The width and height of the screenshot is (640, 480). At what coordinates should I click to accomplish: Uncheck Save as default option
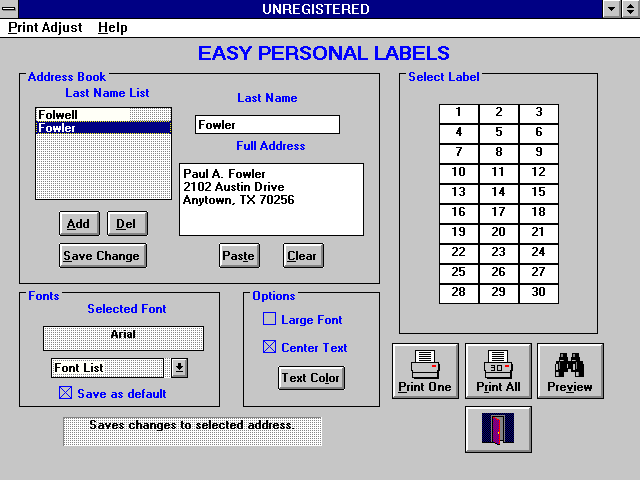point(65,394)
